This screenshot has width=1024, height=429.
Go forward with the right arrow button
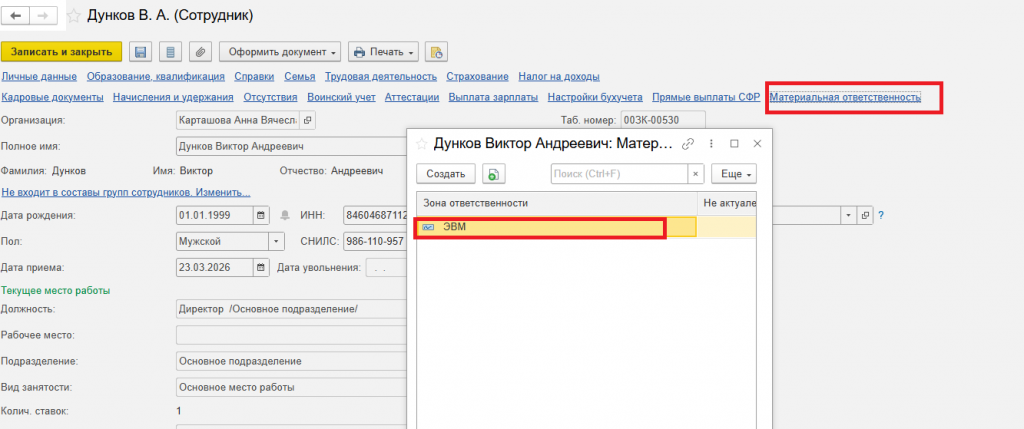(x=42, y=16)
